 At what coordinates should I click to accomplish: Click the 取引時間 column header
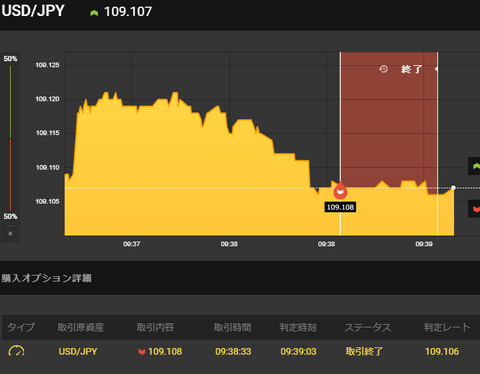pos(232,327)
